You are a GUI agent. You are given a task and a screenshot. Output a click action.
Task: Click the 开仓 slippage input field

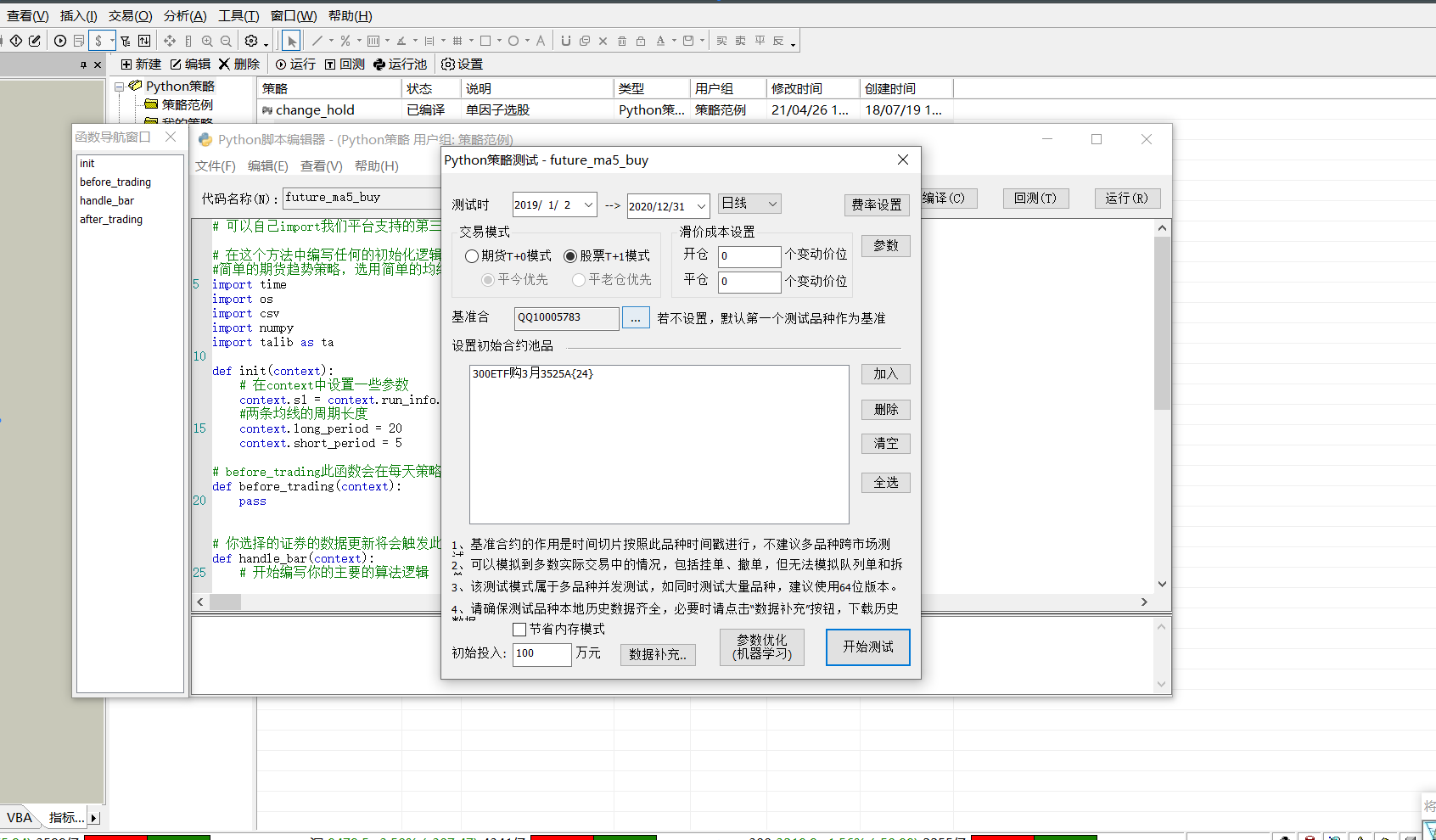point(749,256)
